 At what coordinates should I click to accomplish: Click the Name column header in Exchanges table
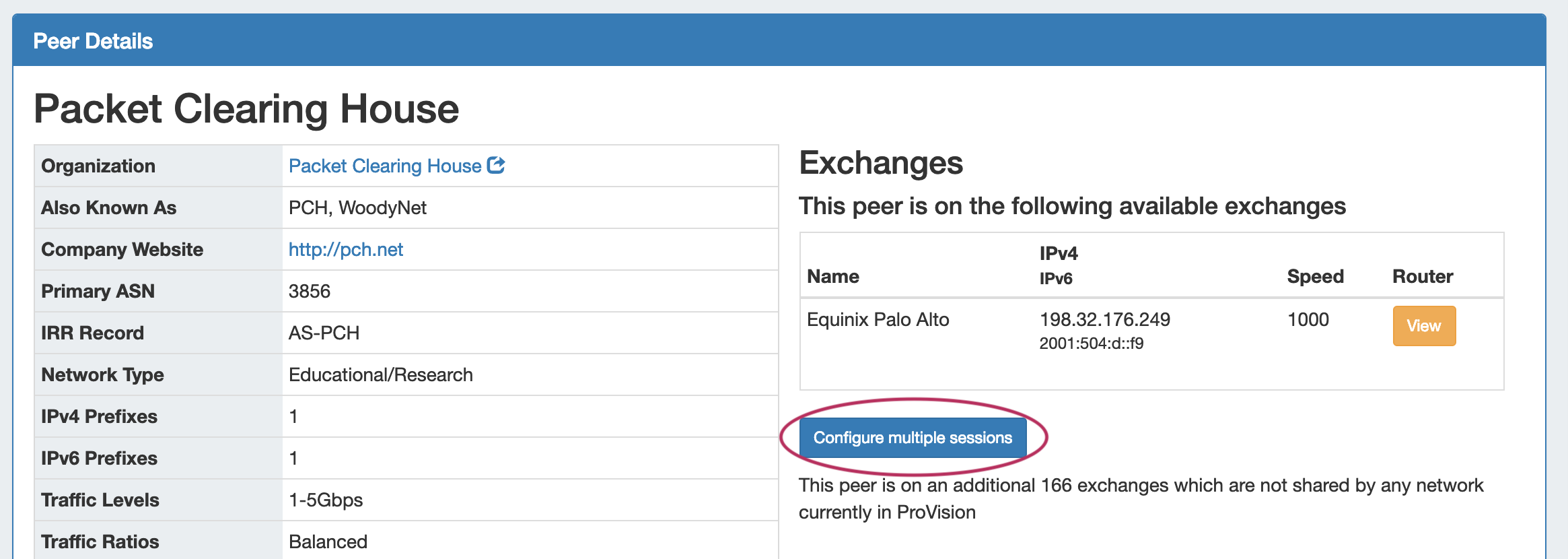point(833,277)
